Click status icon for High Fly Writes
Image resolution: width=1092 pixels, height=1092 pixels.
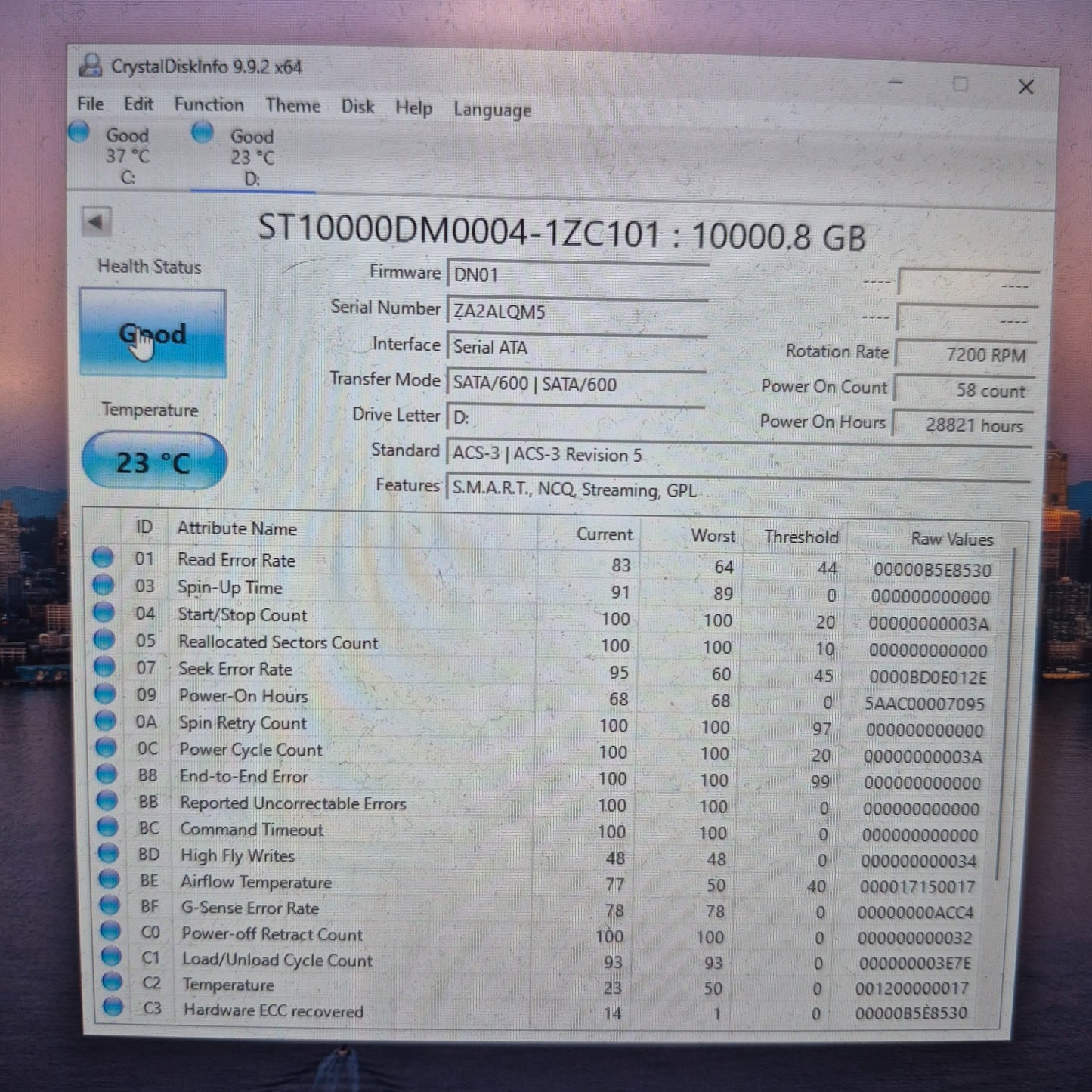tap(109, 853)
